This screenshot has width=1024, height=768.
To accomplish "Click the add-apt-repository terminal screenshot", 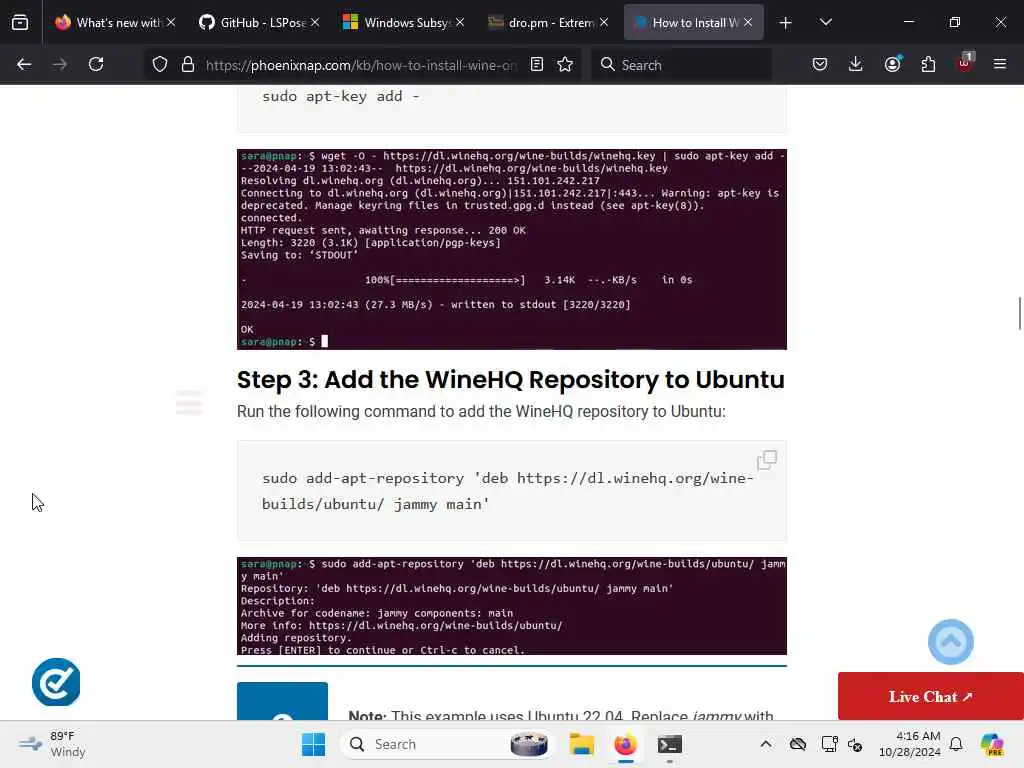I will click(x=511, y=606).
